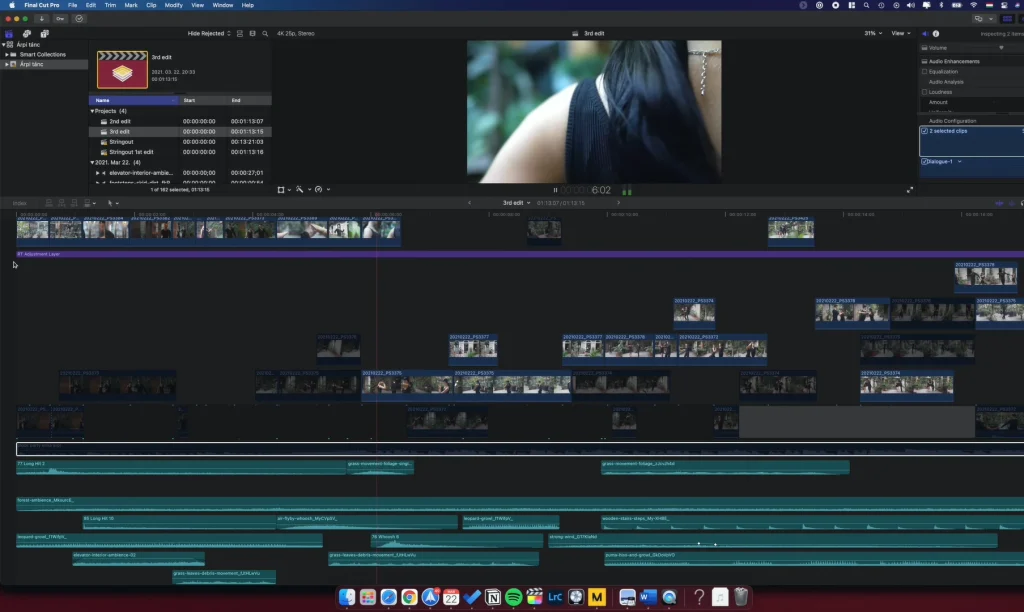Open the browser search magnifier

click(265, 33)
